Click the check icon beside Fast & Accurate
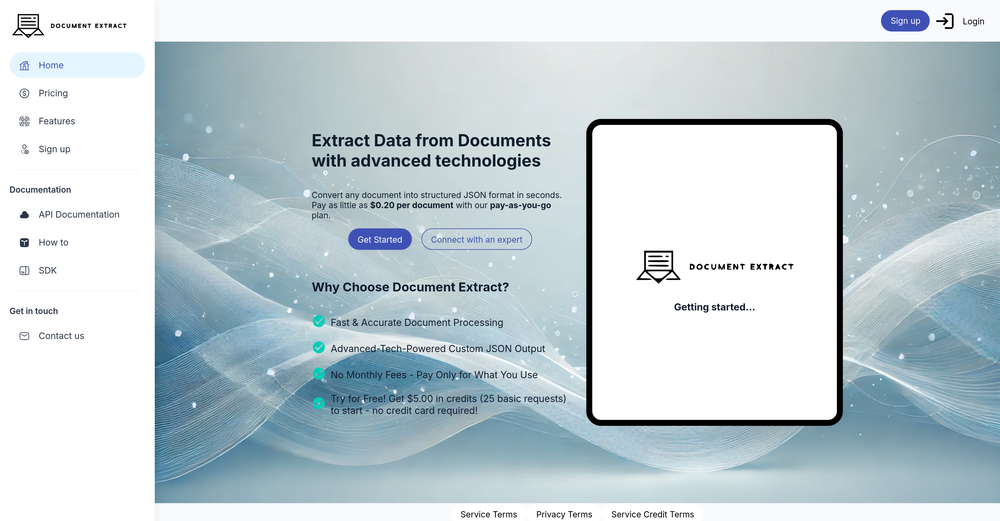The width and height of the screenshot is (1000, 521). 319,321
